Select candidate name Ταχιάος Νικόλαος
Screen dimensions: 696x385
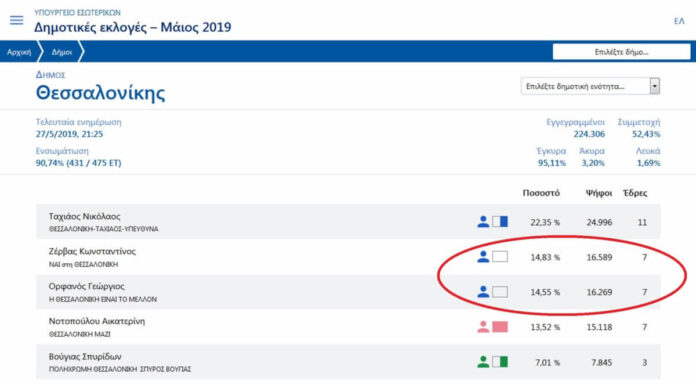click(84, 216)
